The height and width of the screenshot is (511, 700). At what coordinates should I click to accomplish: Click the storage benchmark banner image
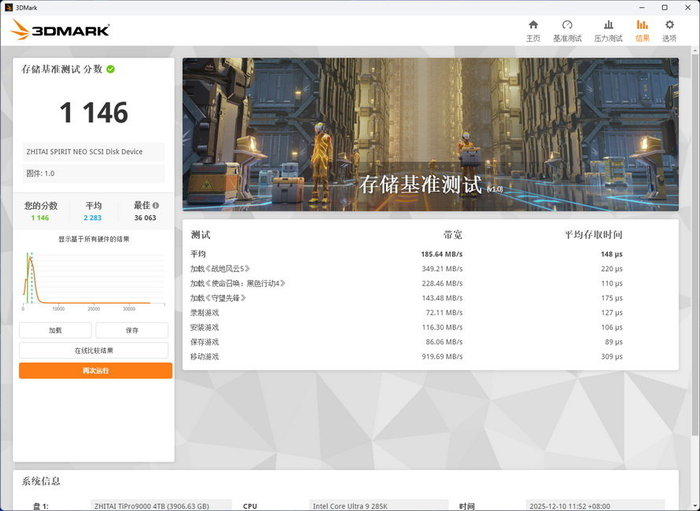[x=430, y=134]
